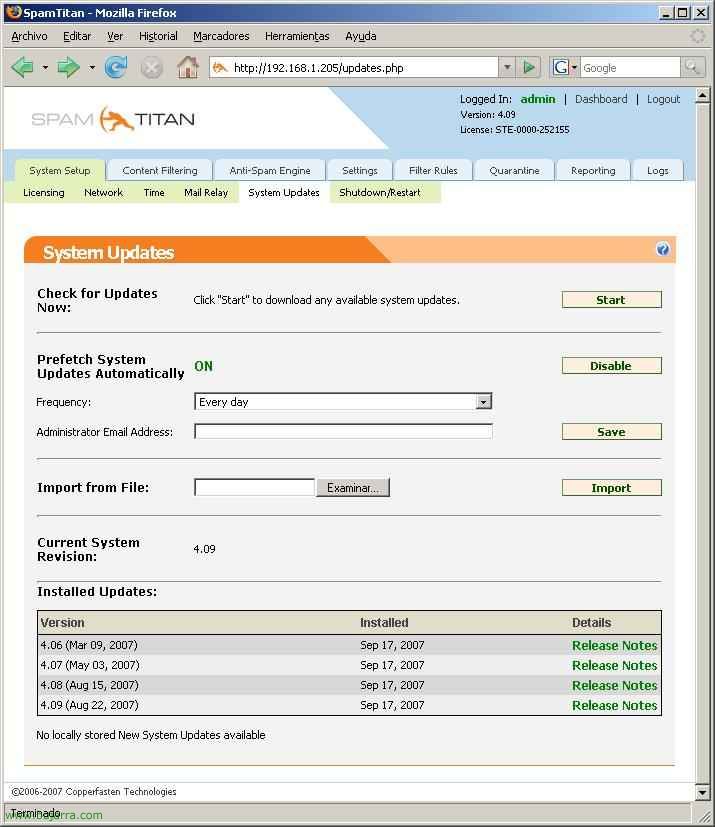Open Release Notes for version 4.08
The height and width of the screenshot is (827, 715).
(x=614, y=686)
